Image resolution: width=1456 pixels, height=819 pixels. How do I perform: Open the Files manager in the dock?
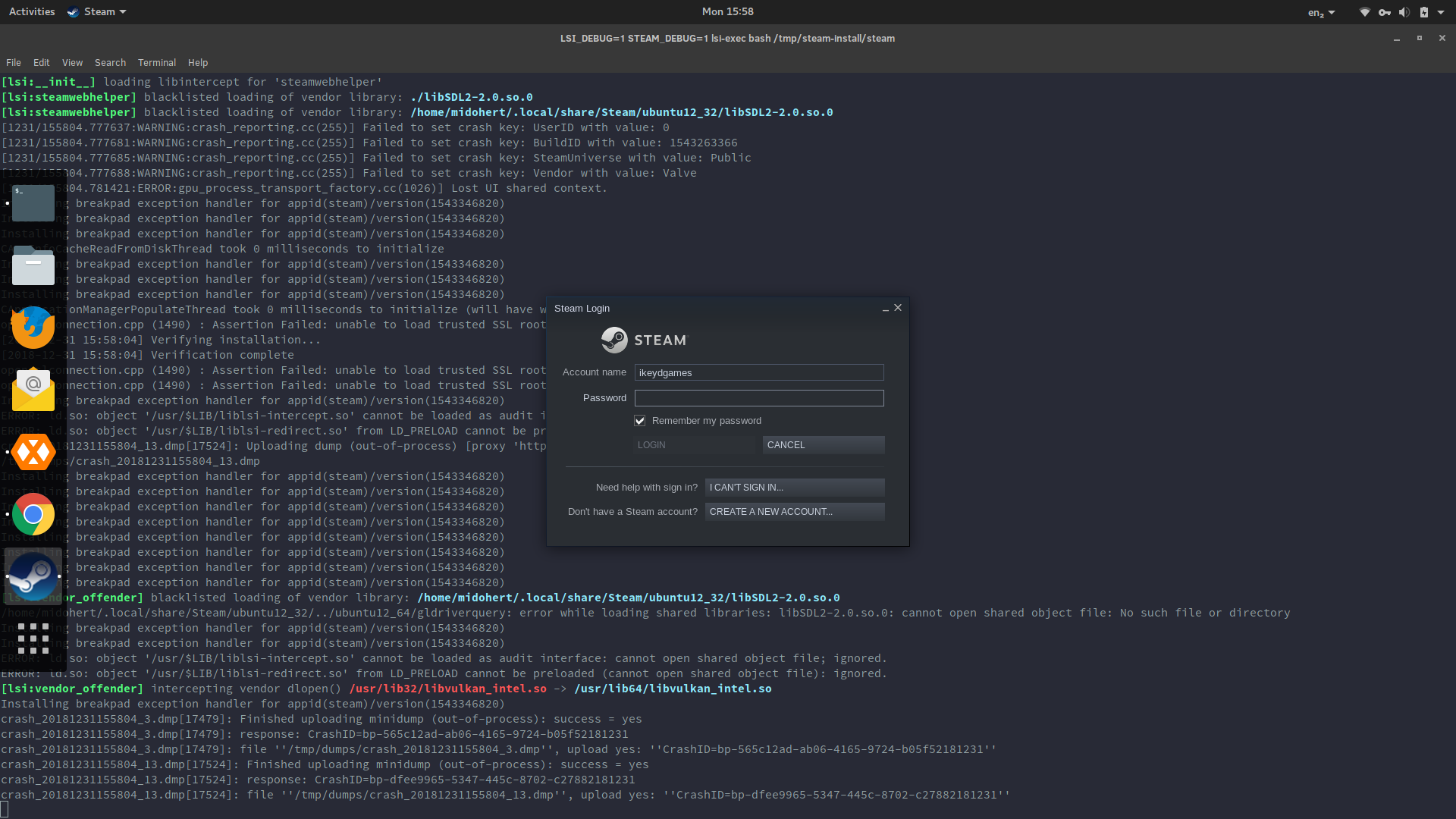point(33,265)
